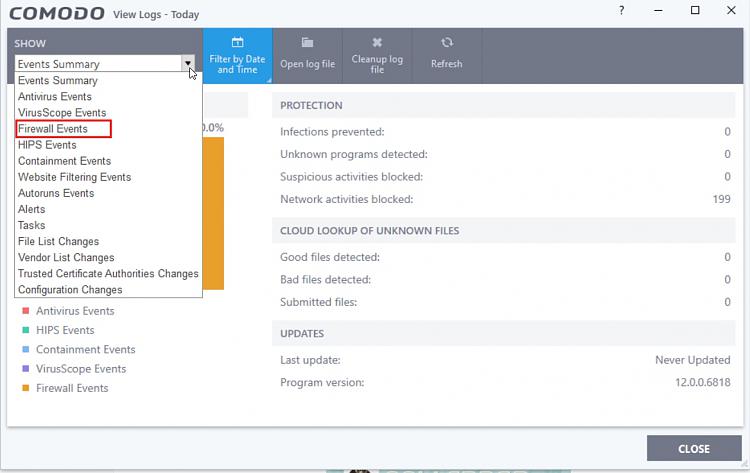Click the blue Containment Events legend swatch
Viewport: 750px width, 473px height.
(x=26, y=350)
